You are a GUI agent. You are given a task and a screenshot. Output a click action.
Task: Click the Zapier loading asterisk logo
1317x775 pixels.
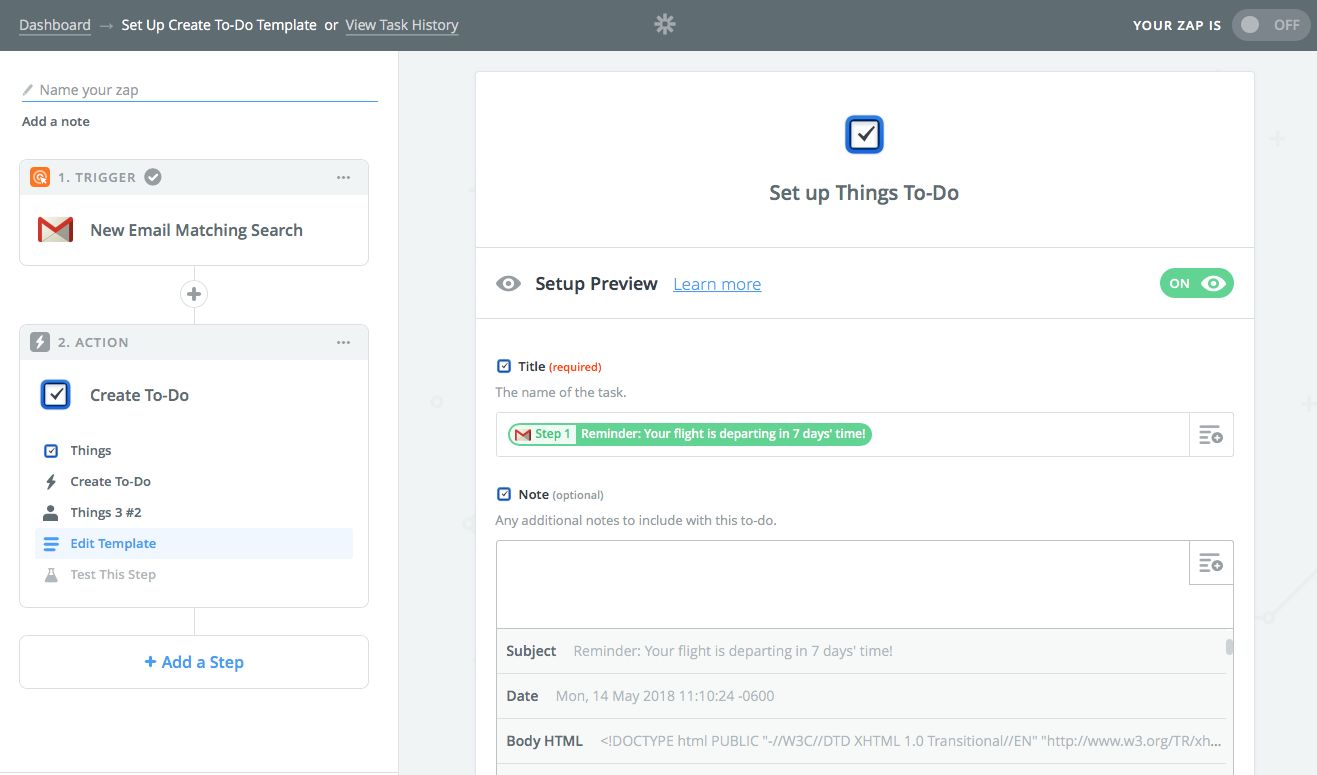665,24
